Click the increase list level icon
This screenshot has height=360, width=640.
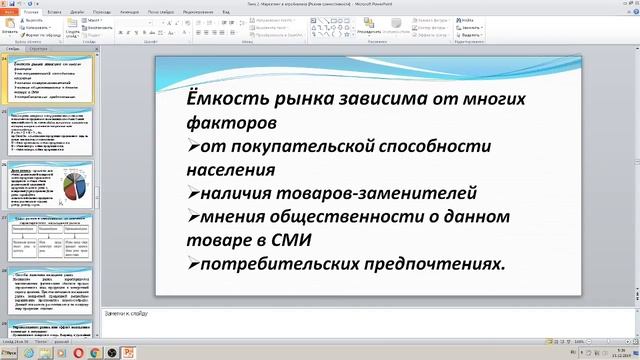pyautogui.click(x=231, y=23)
